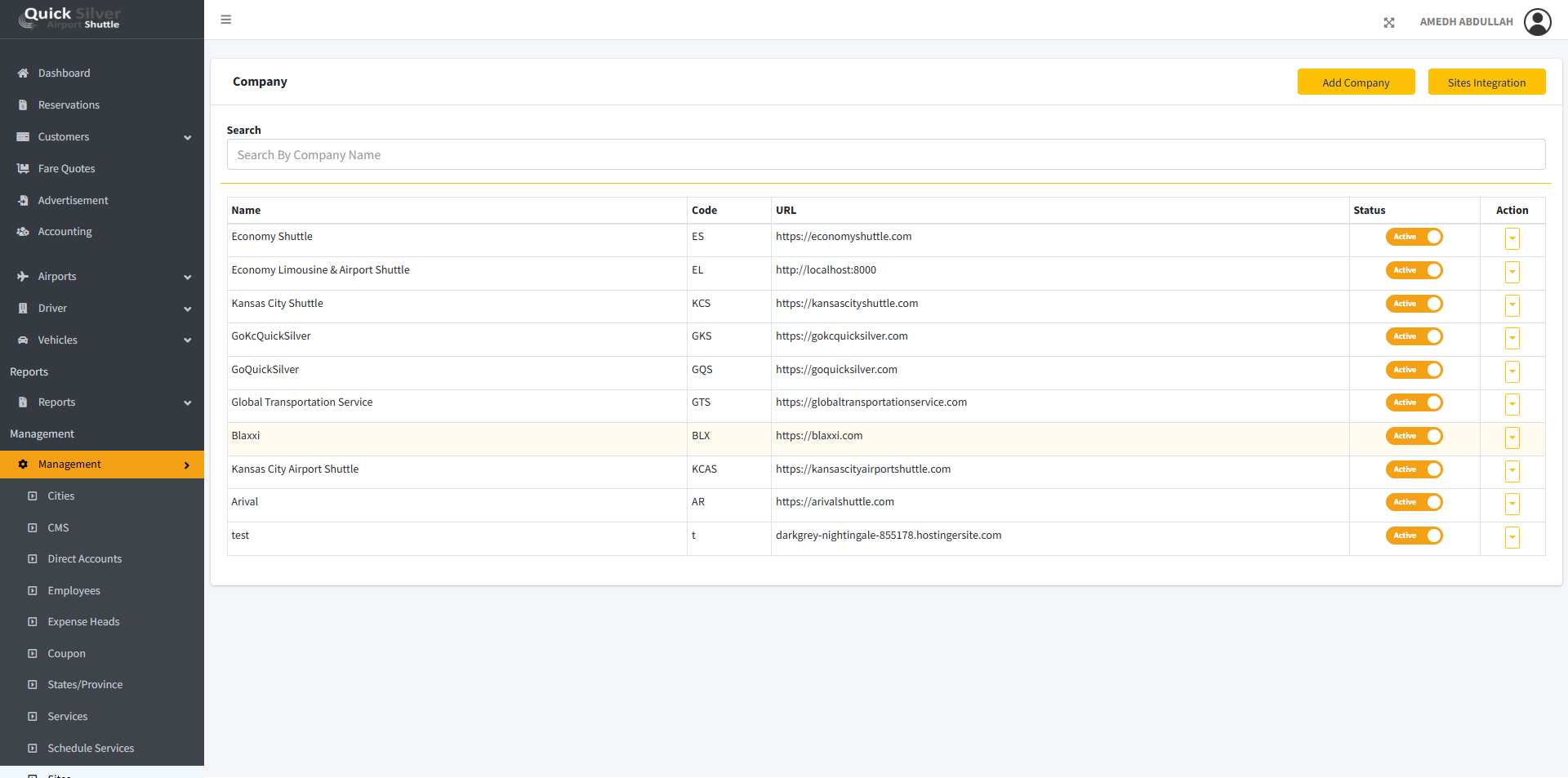
Task: Click the Accounting icon in sidebar
Action: point(23,232)
